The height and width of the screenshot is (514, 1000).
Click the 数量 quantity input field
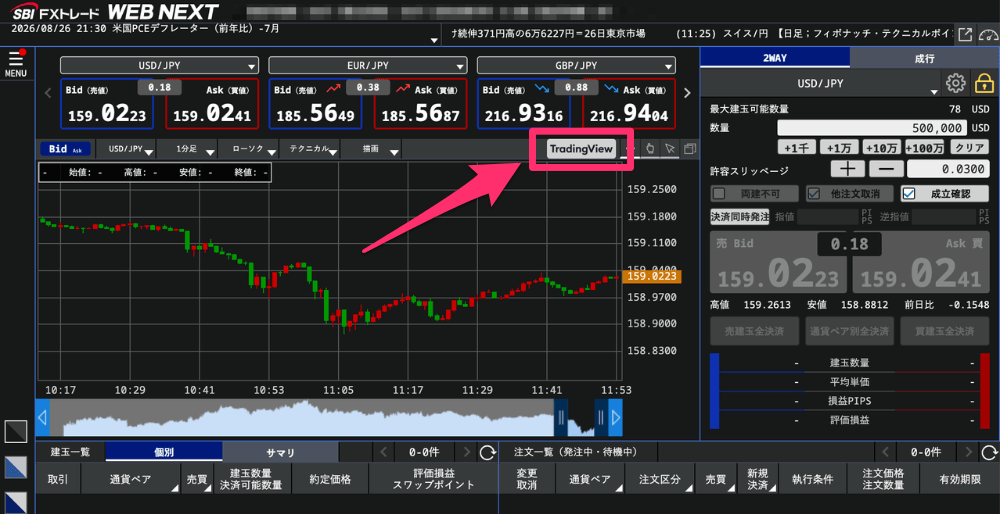pyautogui.click(x=872, y=128)
